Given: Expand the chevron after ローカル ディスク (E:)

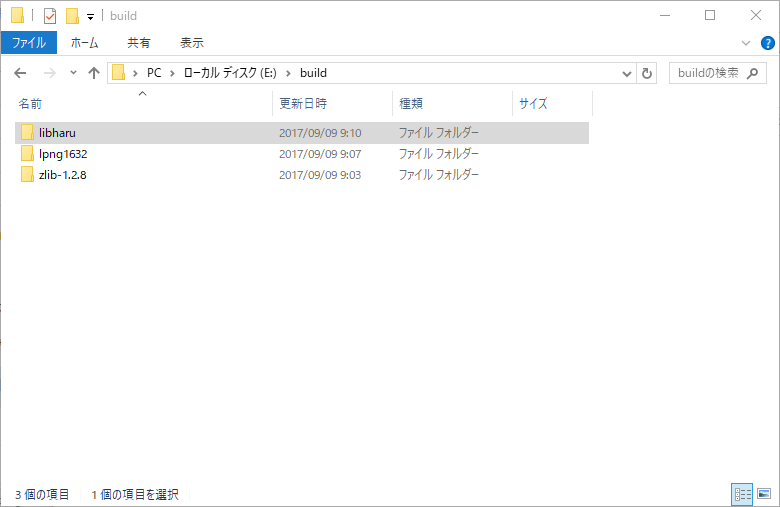Looking at the screenshot, I should click(288, 73).
